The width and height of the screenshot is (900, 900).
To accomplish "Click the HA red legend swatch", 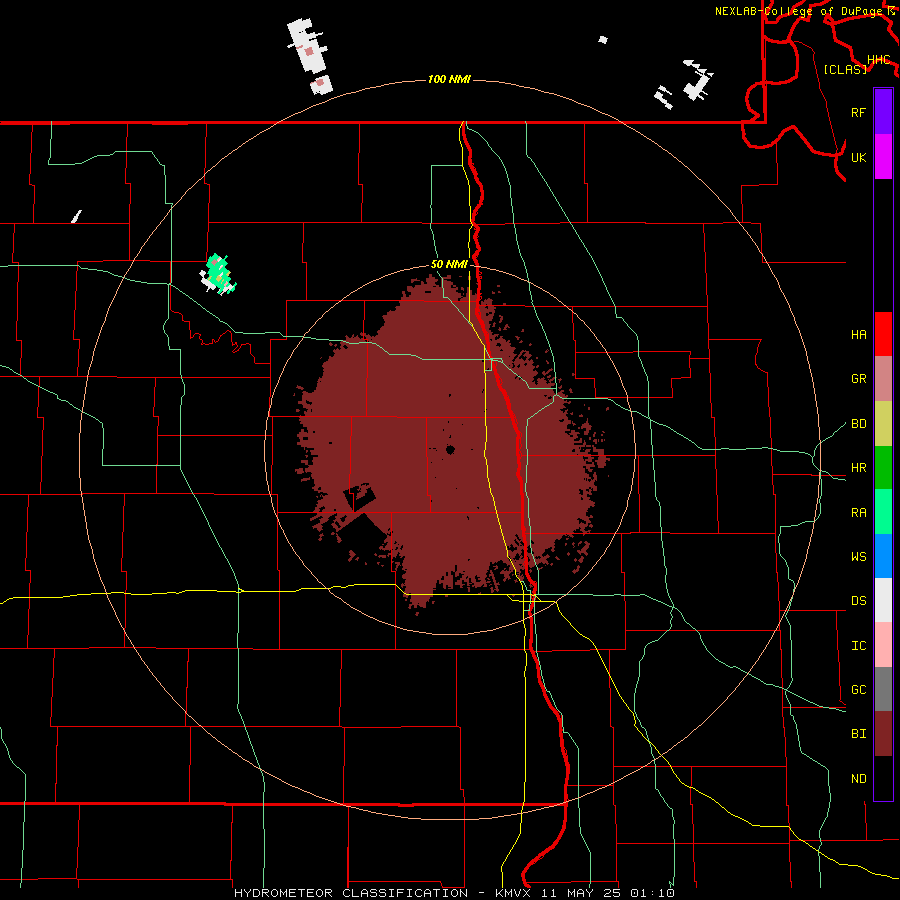I will [x=883, y=334].
